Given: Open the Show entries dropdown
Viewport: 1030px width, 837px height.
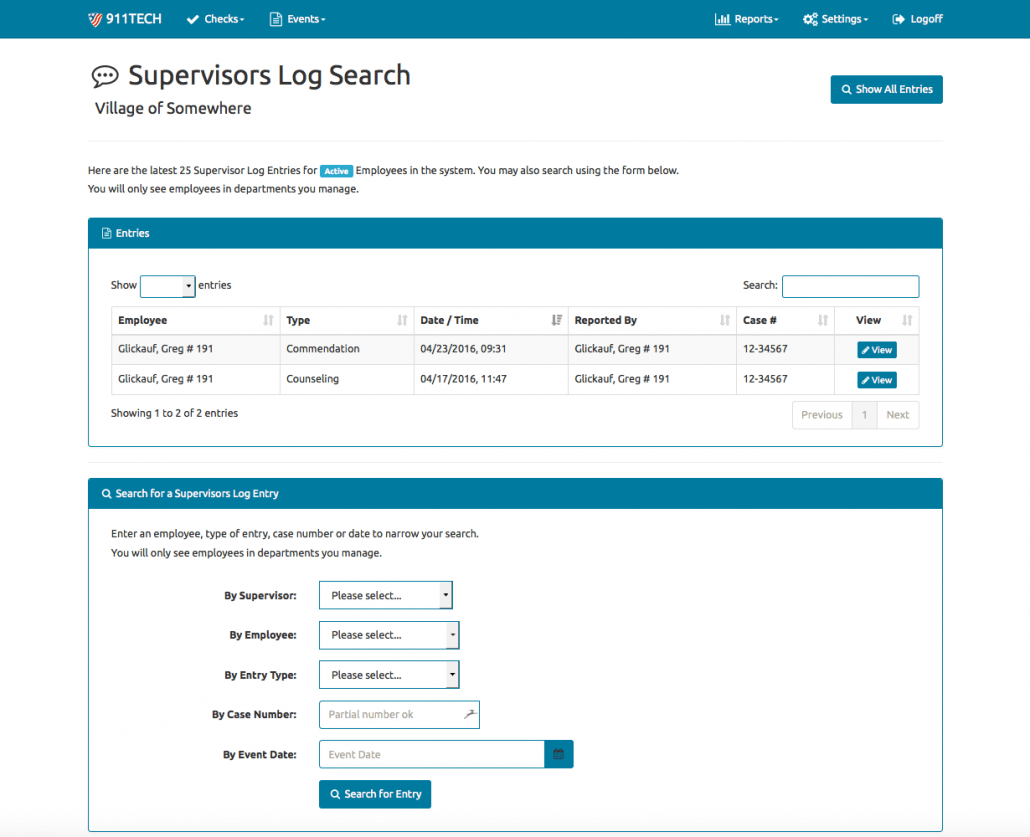Looking at the screenshot, I should point(167,286).
